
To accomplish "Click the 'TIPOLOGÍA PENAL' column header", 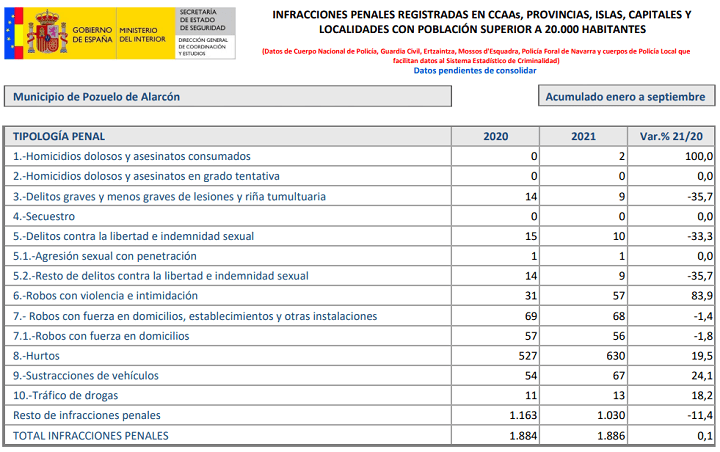I will [x=59, y=136].
